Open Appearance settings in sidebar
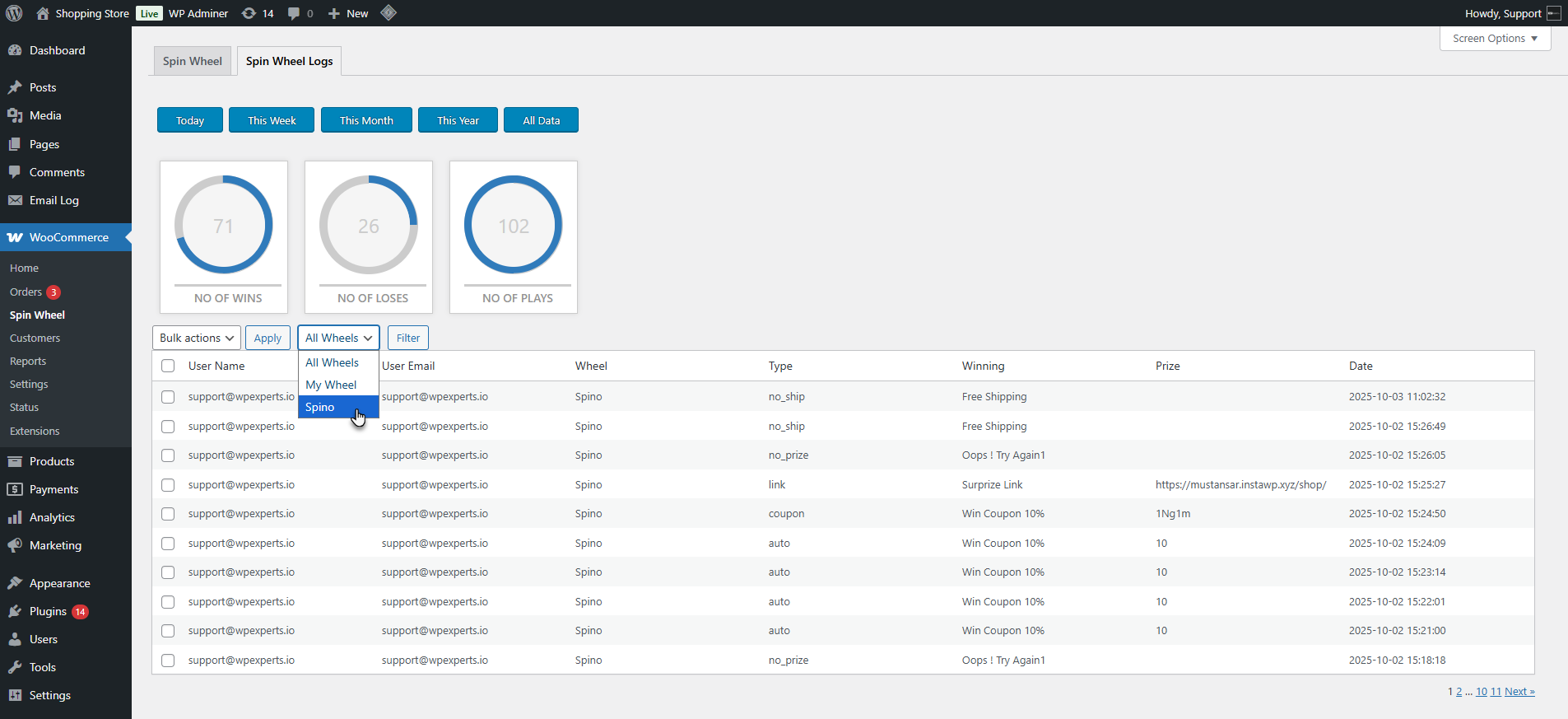 click(59, 583)
